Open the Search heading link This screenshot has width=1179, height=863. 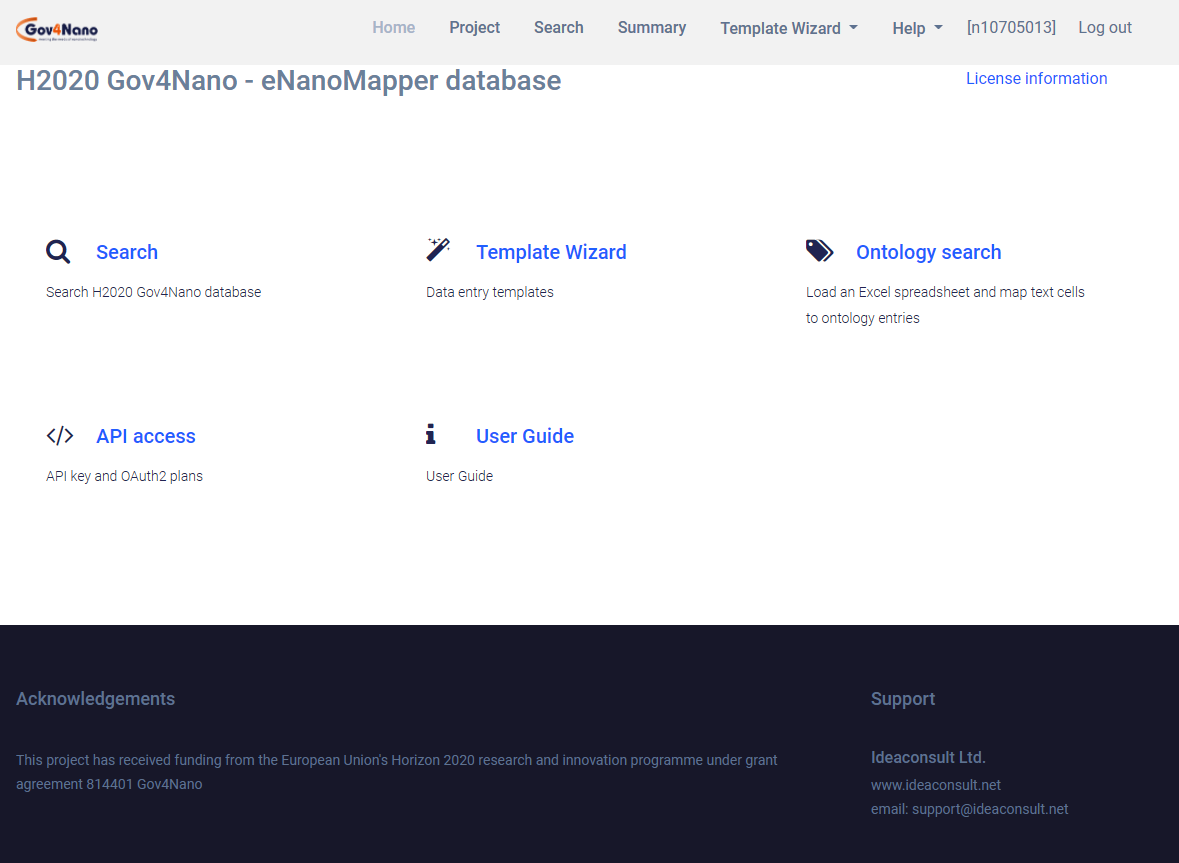(x=127, y=253)
